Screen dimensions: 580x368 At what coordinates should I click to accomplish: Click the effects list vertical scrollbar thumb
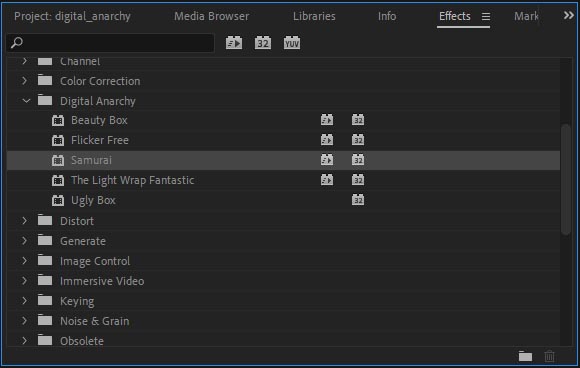[566, 179]
